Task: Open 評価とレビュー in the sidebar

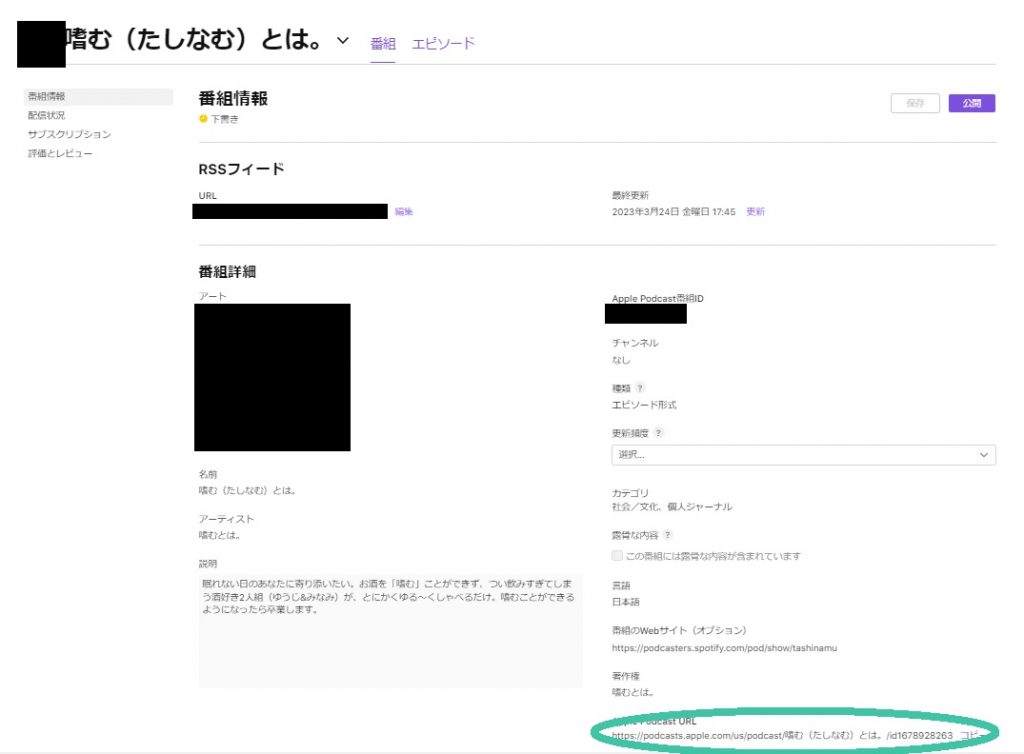Action: click(60, 153)
